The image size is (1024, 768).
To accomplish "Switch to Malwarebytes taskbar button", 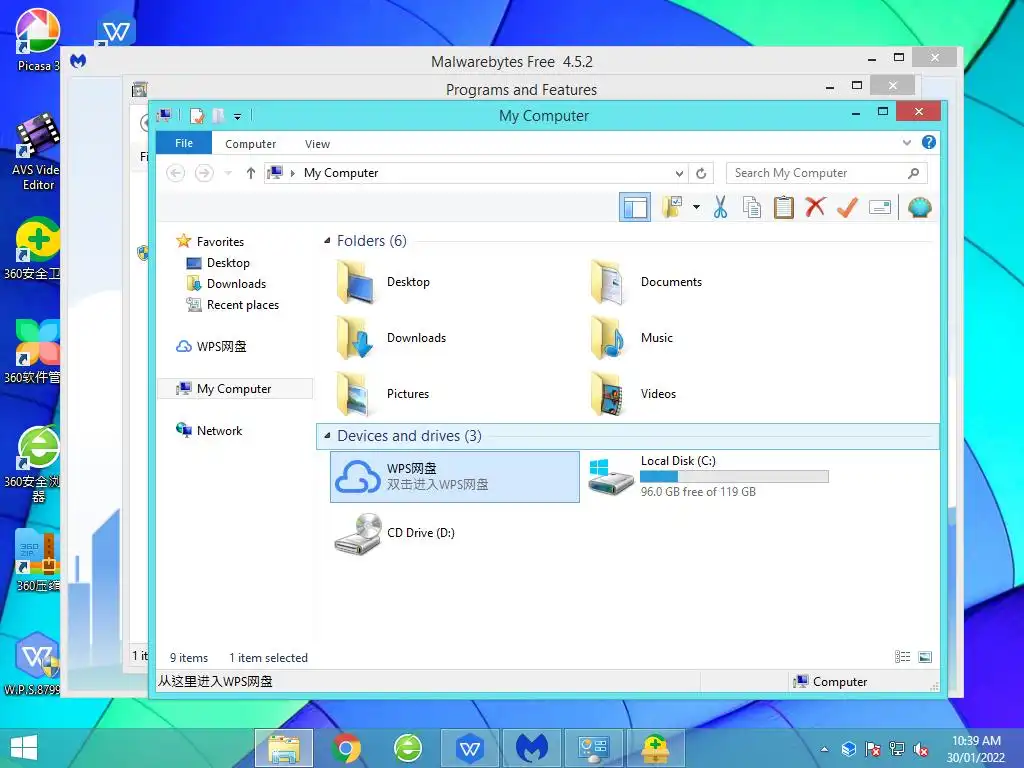I will pos(532,748).
